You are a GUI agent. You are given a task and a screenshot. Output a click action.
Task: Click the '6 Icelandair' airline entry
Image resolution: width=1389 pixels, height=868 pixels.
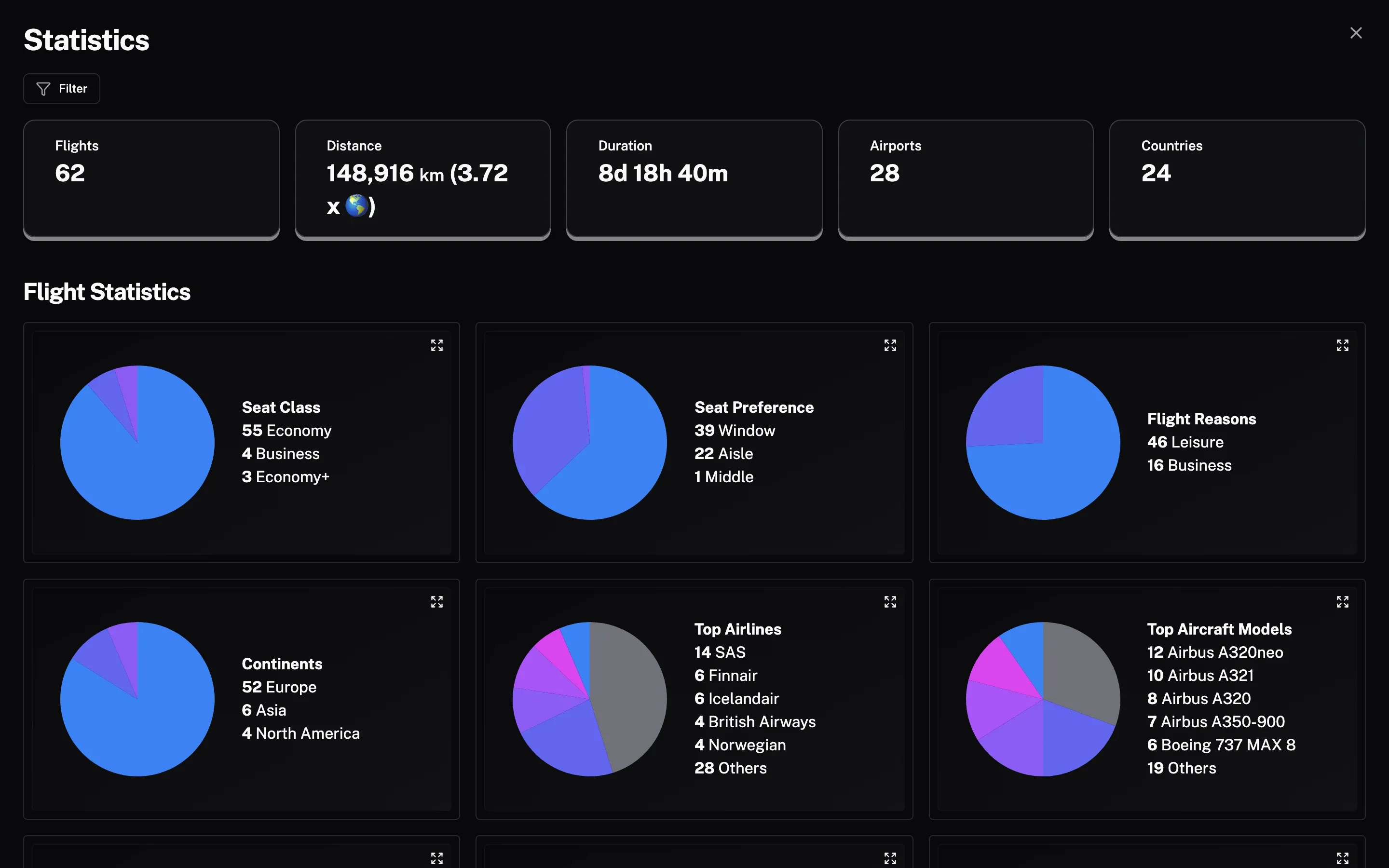(x=737, y=699)
